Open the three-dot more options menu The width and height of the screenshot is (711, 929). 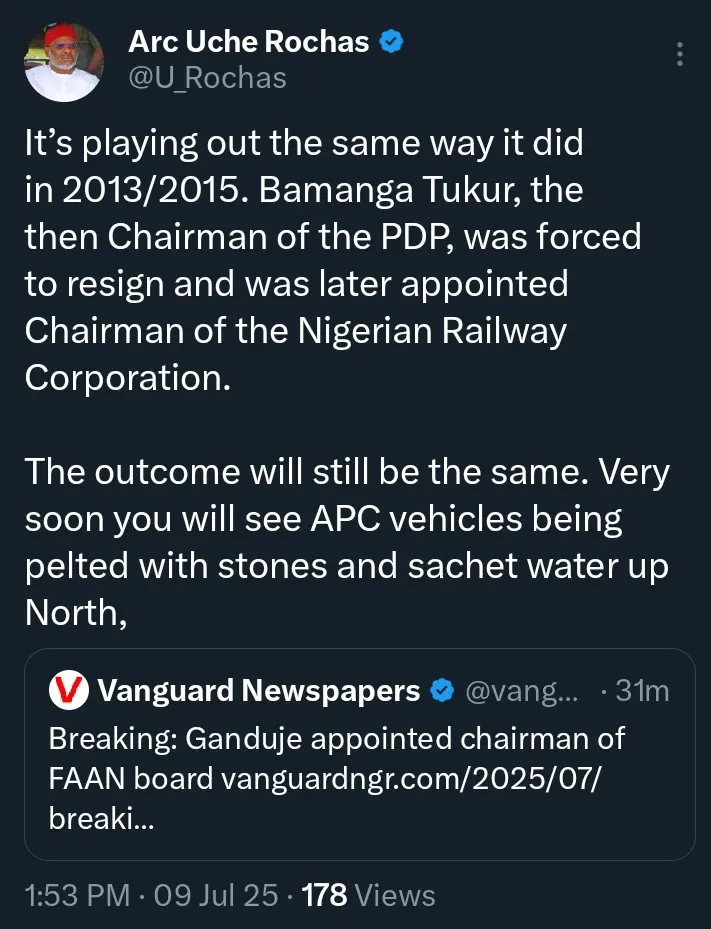[x=680, y=54]
